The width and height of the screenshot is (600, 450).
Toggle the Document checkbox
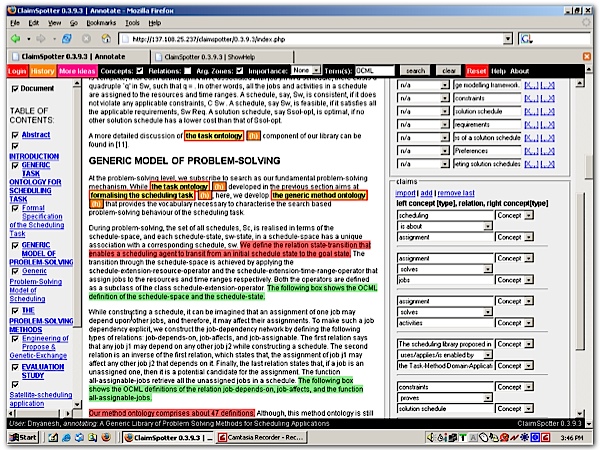coord(15,89)
